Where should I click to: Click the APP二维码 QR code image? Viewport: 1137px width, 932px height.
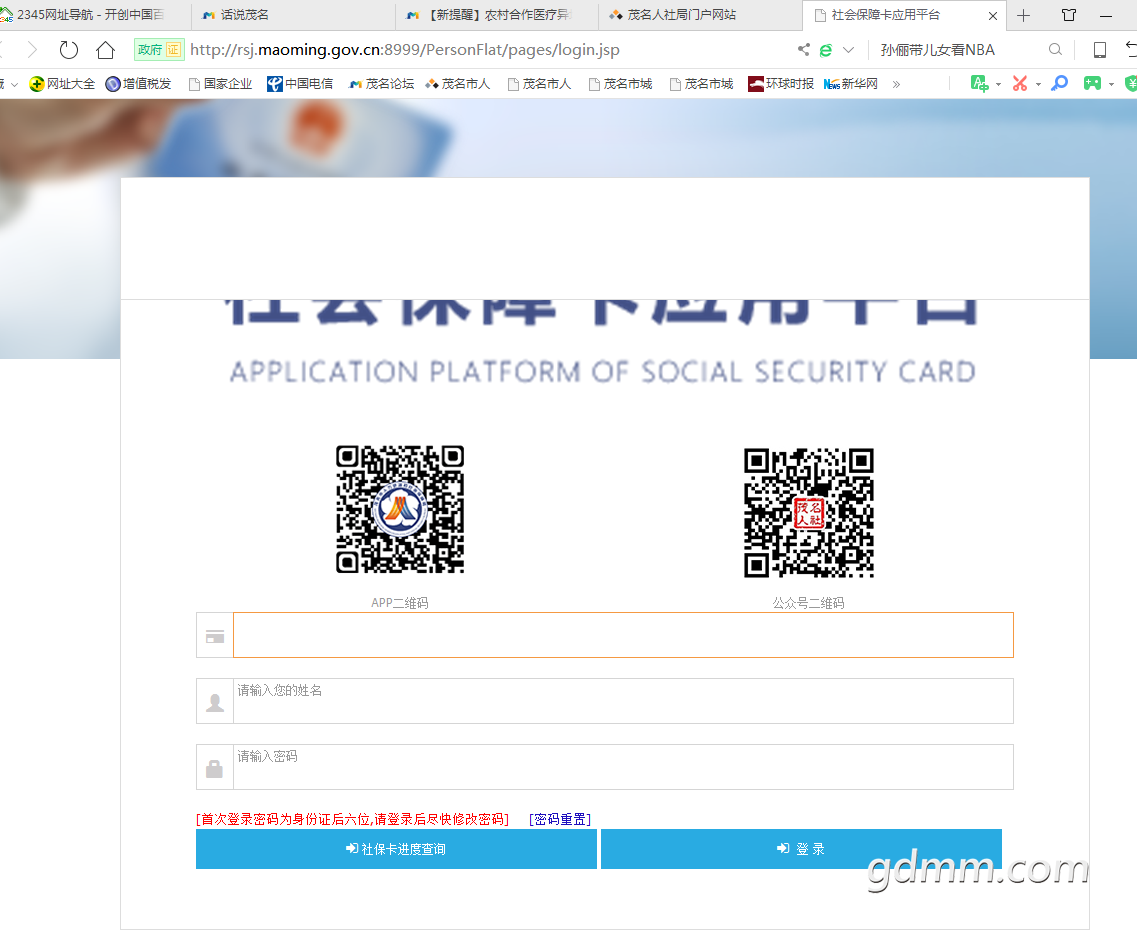pos(400,509)
